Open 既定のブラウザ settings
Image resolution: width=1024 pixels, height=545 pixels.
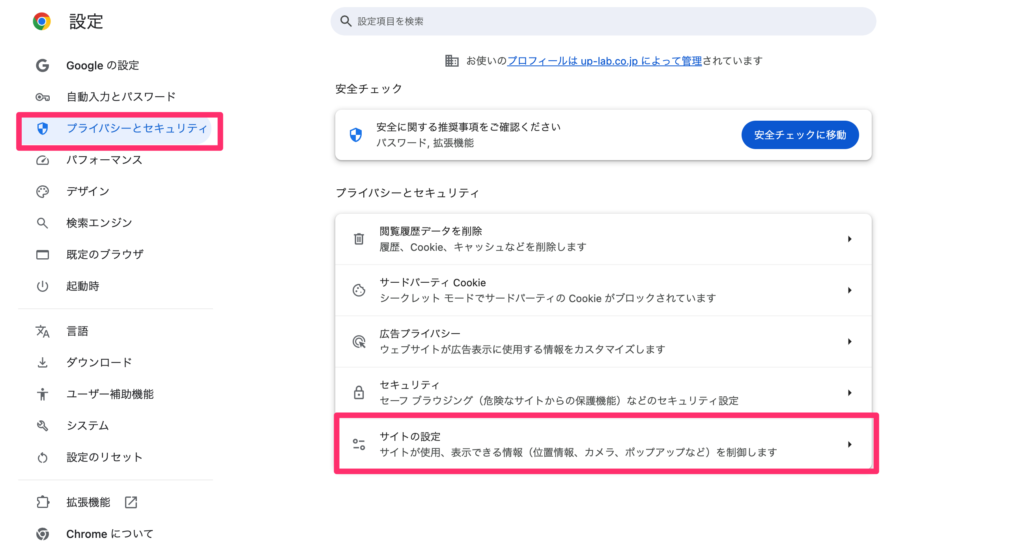tap(104, 255)
